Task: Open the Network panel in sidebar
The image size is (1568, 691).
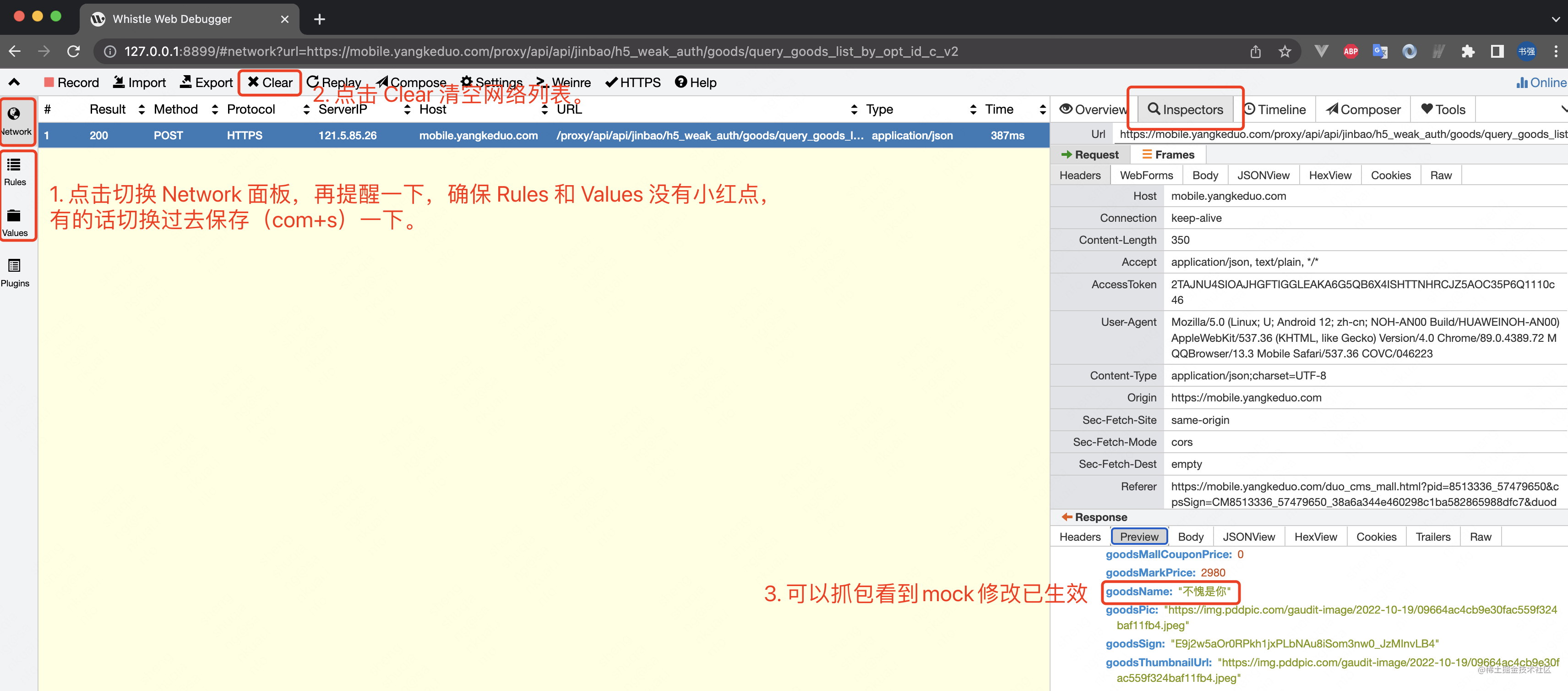Action: click(x=16, y=121)
